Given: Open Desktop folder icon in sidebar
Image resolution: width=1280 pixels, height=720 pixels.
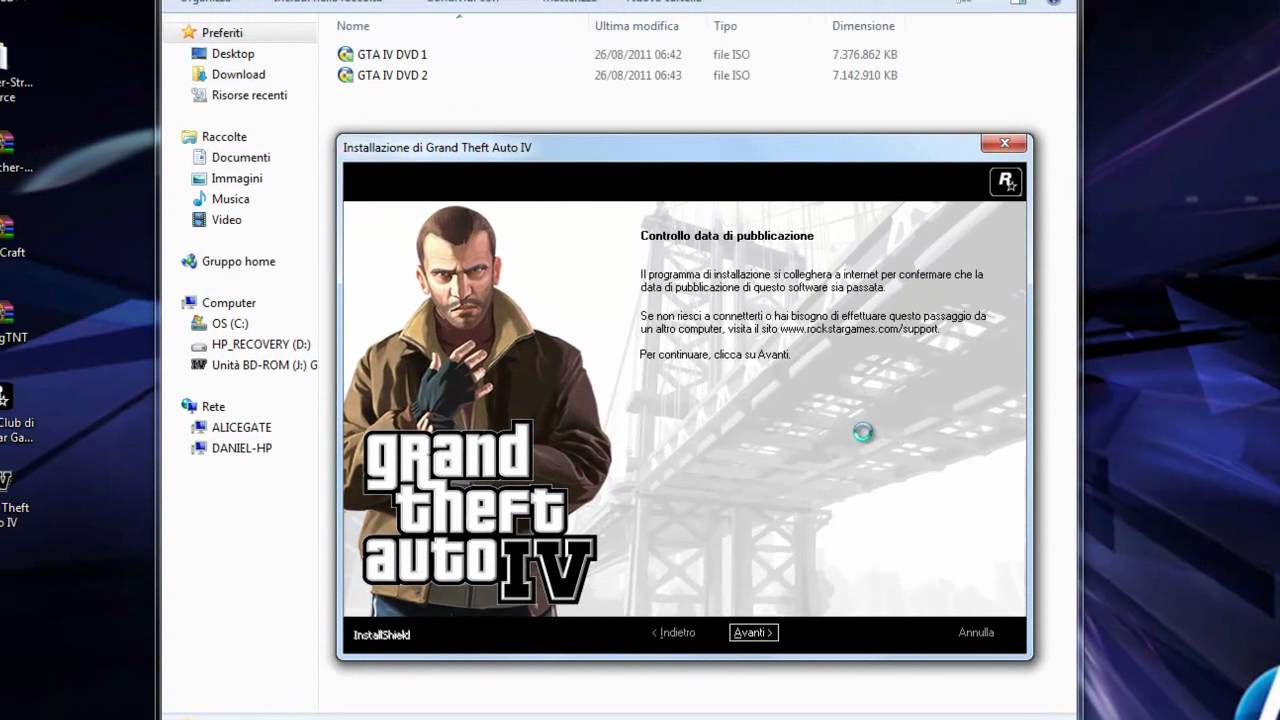Looking at the screenshot, I should [x=199, y=53].
